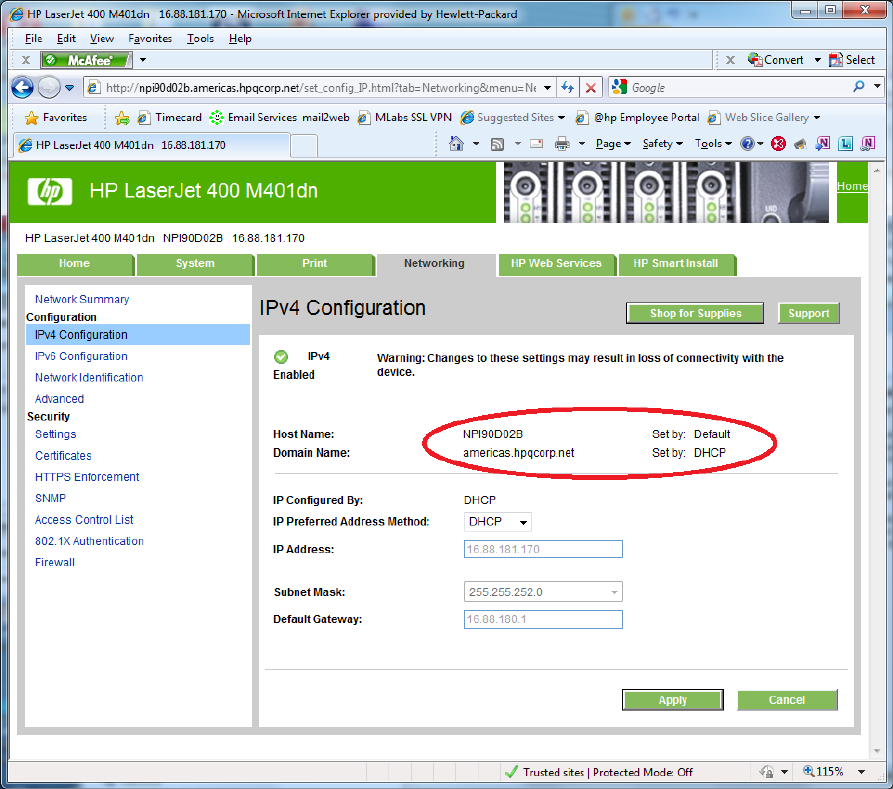This screenshot has width=893, height=789.
Task: Click the red circular X command bar icon
Action: pyautogui.click(x=778, y=144)
